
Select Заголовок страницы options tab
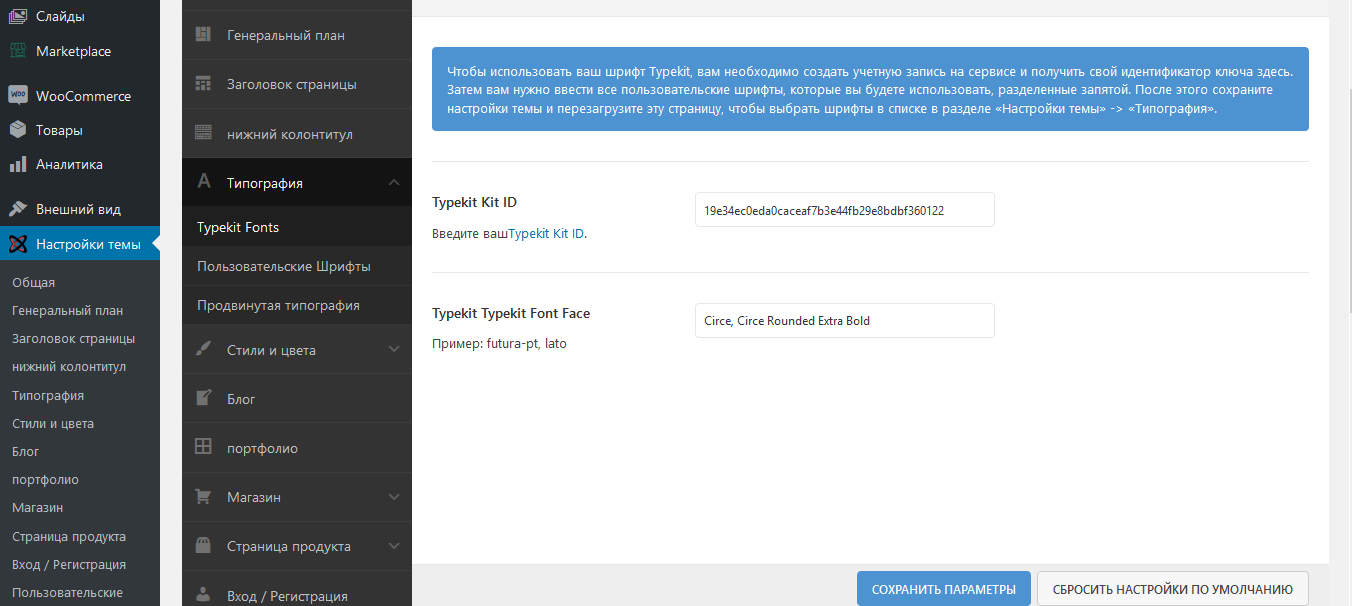point(297,84)
